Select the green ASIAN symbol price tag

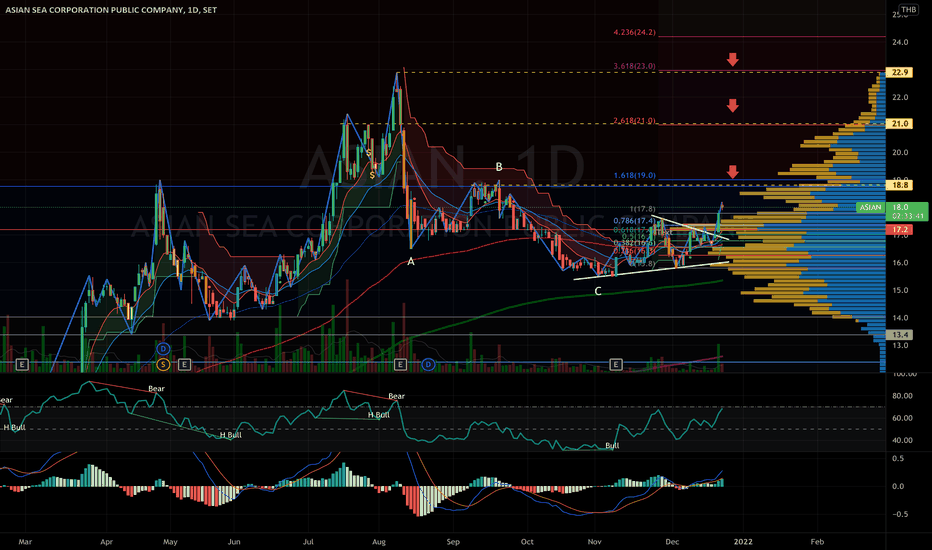870,207
